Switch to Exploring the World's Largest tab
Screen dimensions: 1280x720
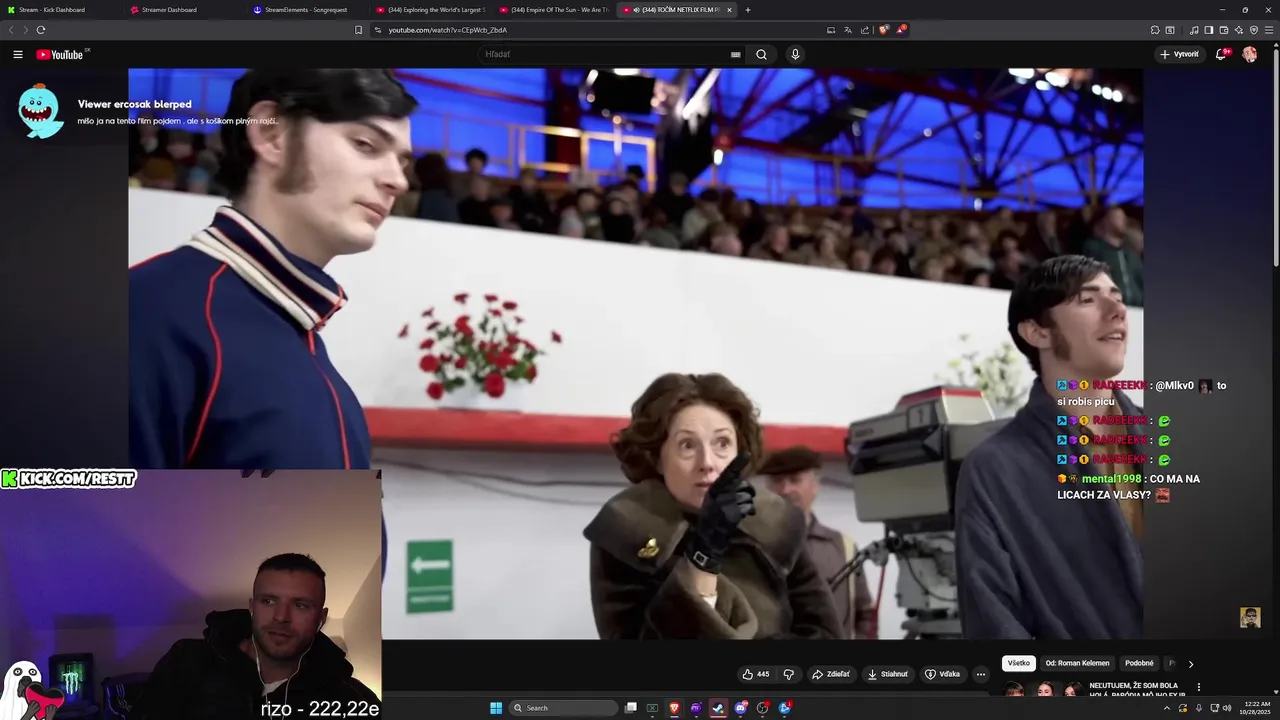pos(428,10)
